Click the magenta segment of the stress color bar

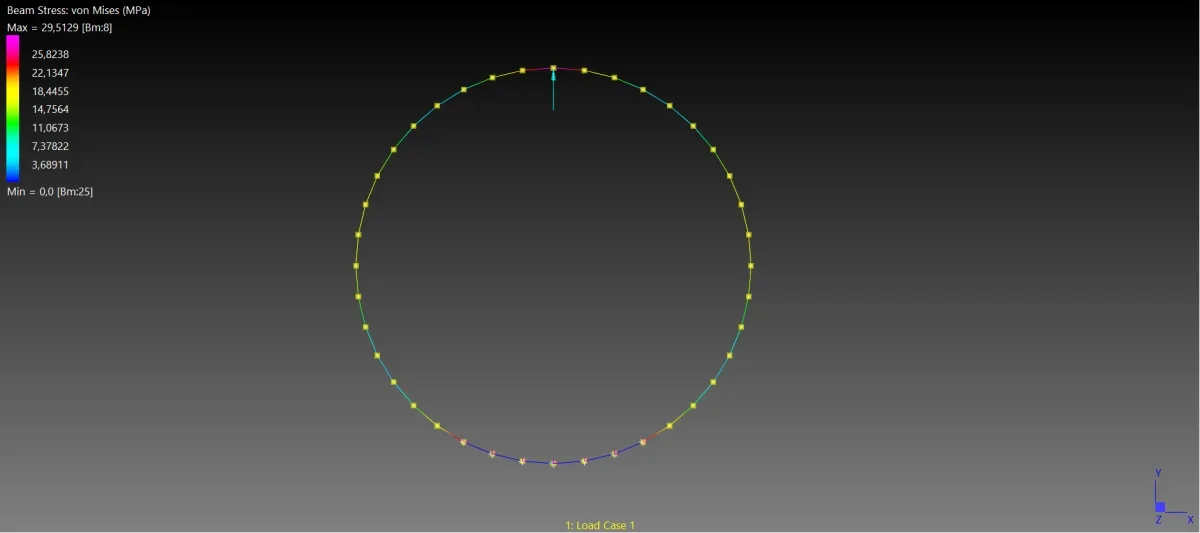click(x=13, y=44)
